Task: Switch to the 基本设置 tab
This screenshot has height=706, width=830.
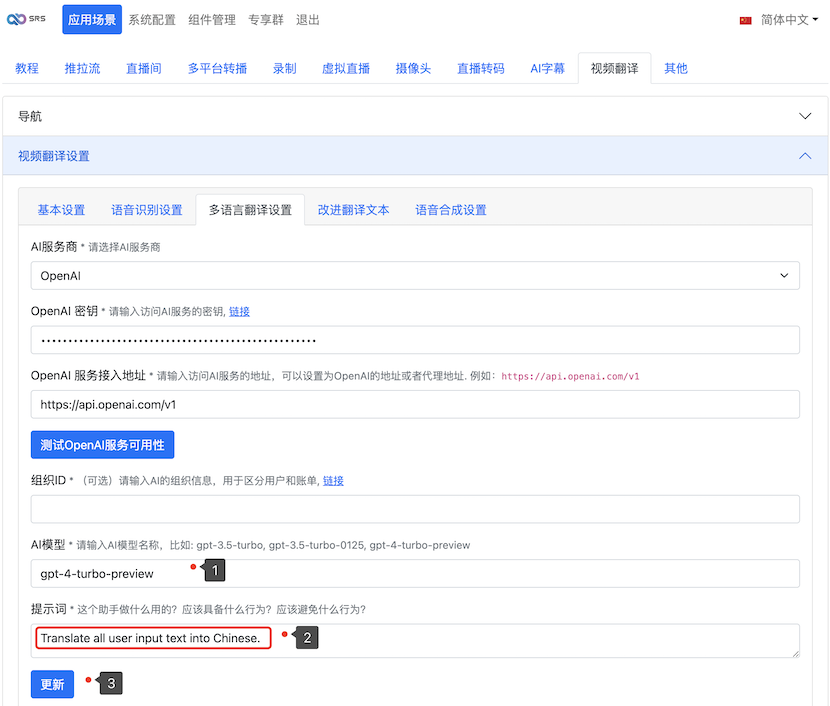Action: (x=61, y=210)
